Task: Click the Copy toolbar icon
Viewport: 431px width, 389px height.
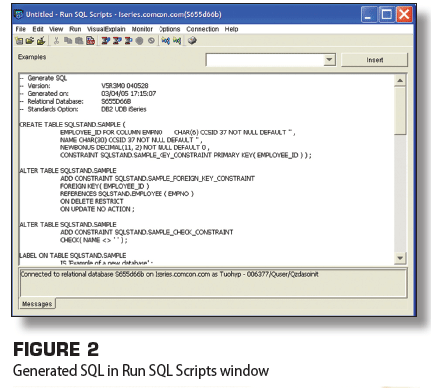Action: [x=68, y=41]
